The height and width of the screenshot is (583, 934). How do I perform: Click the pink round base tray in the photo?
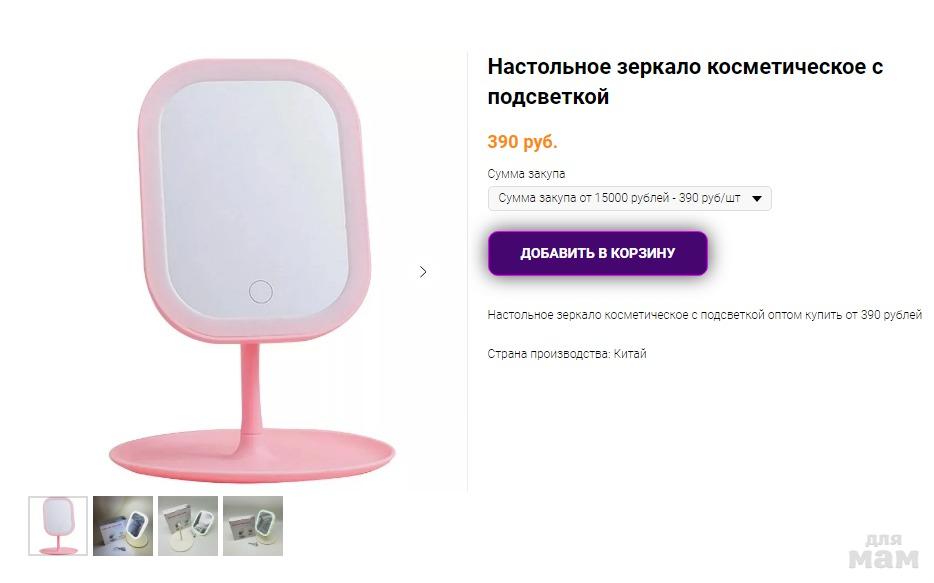[253, 456]
